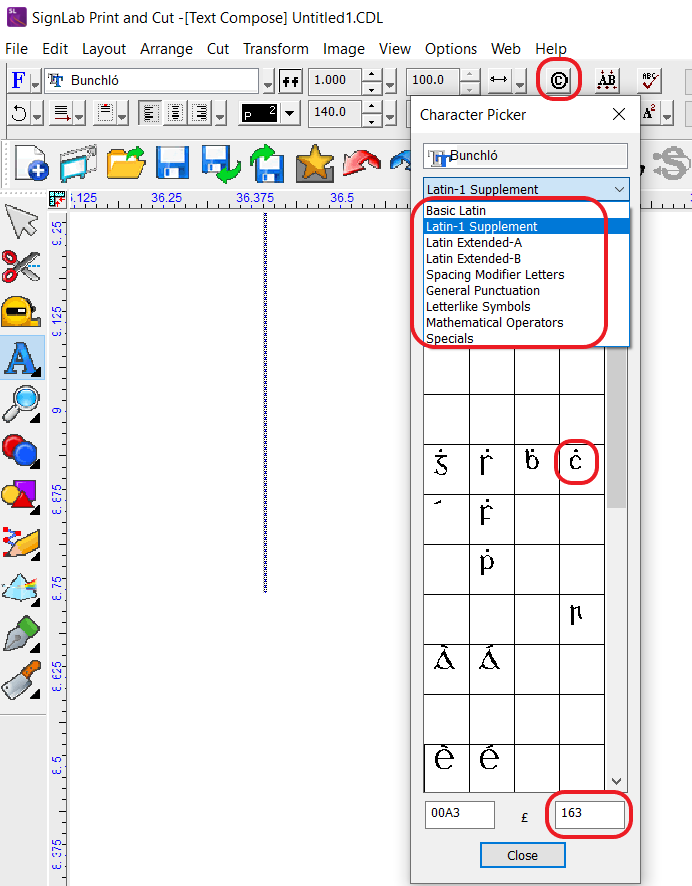This screenshot has width=692, height=886.
Task: Select the red and blue circles tool
Action: click(20, 451)
